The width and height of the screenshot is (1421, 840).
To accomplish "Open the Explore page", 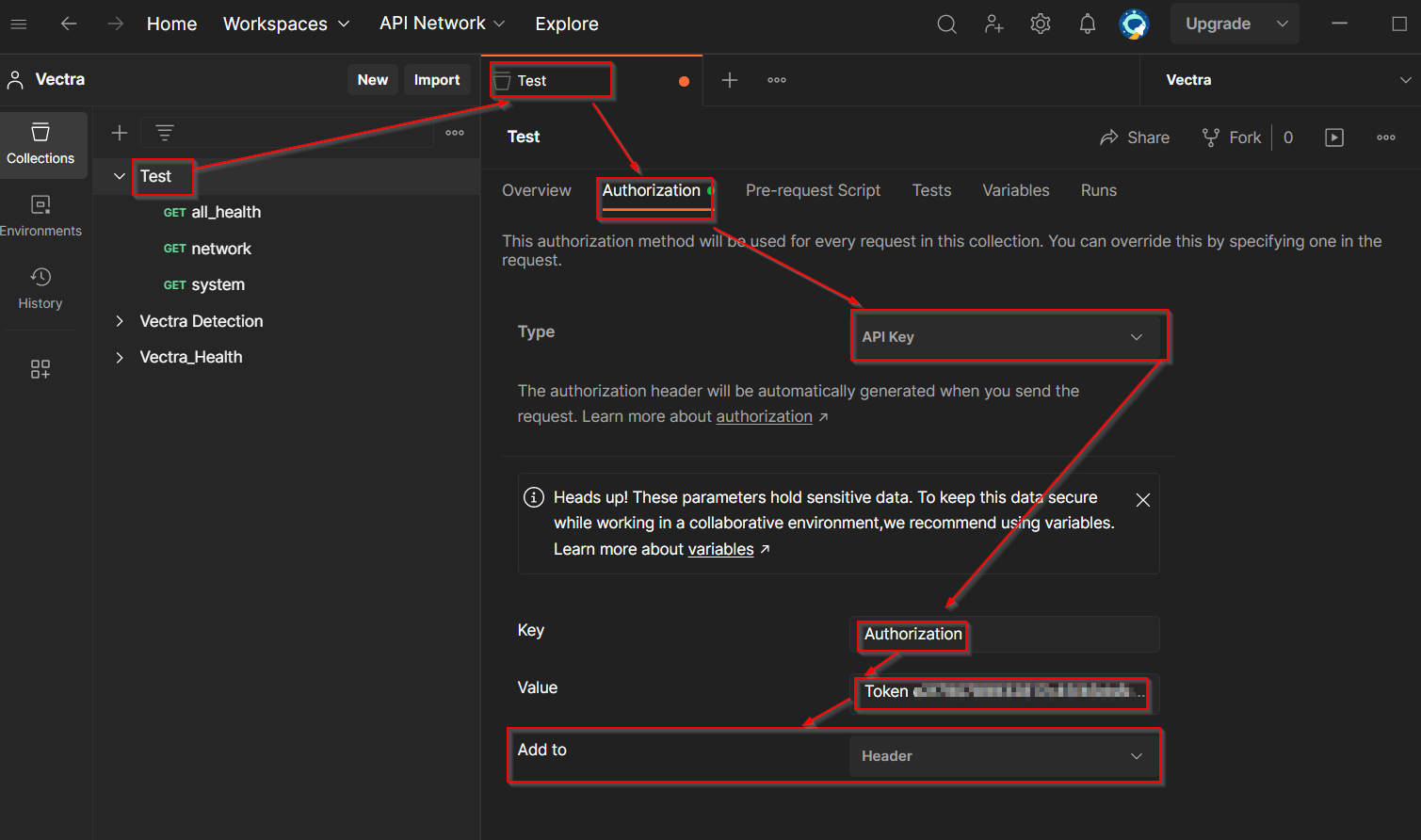I will 566,24.
